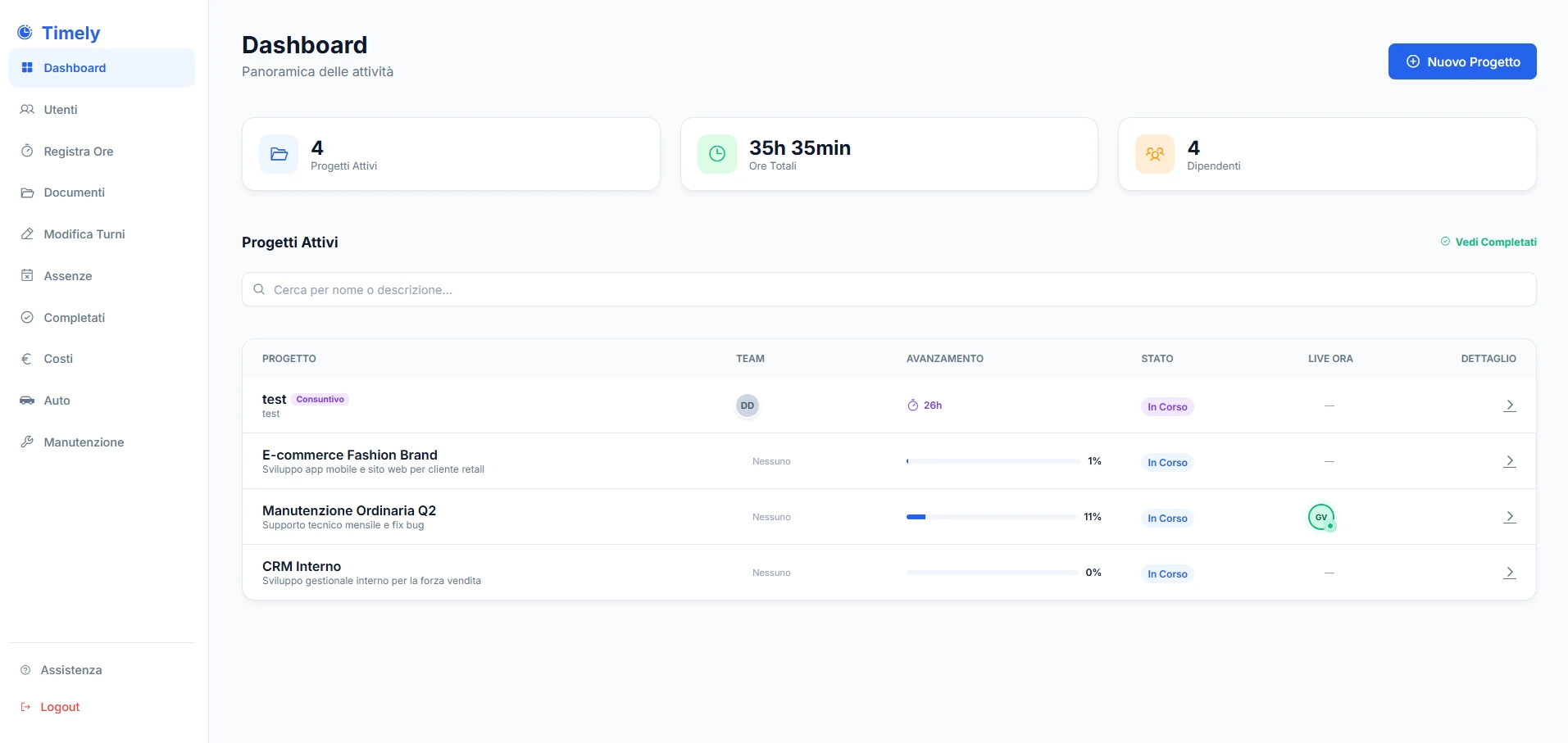Viewport: 1568px width, 743px height.
Task: Click the AVANZAMENTO column header
Action: 945,359
